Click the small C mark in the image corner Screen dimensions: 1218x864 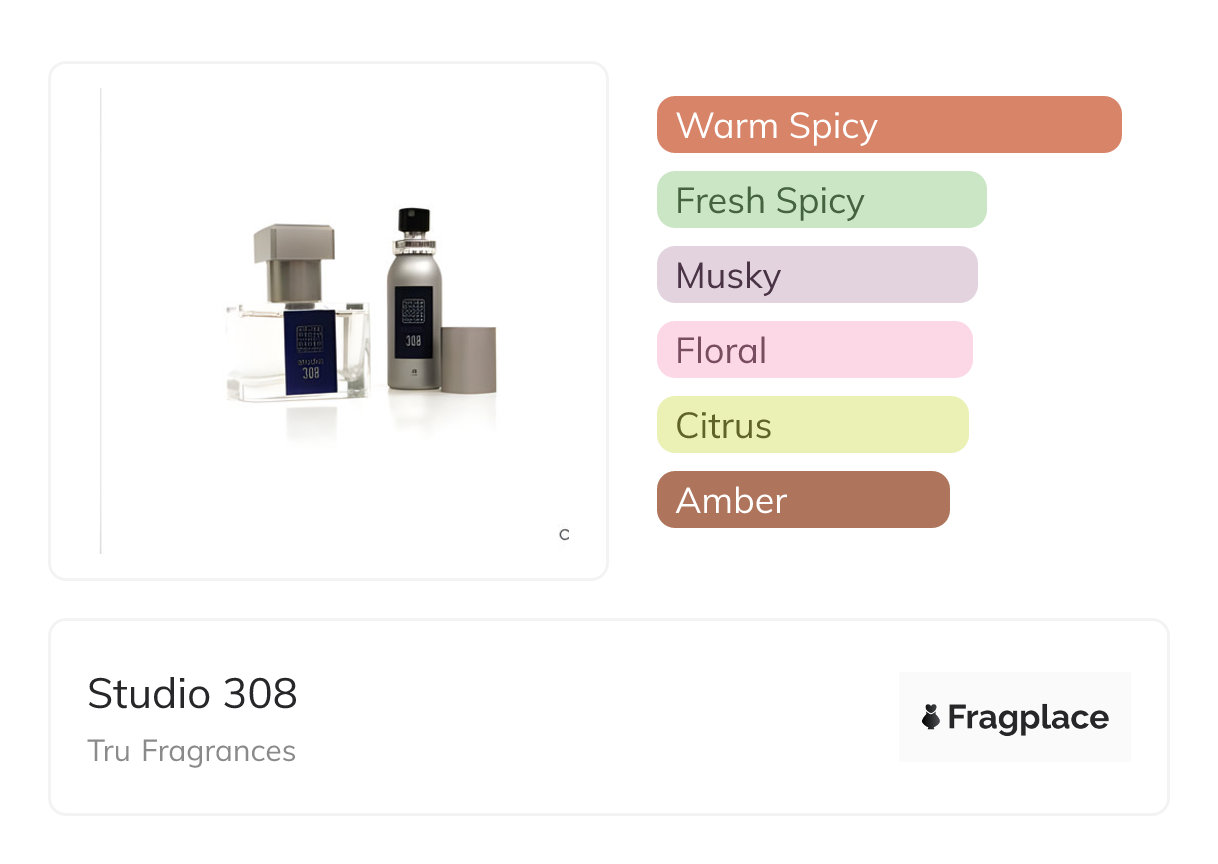click(564, 535)
